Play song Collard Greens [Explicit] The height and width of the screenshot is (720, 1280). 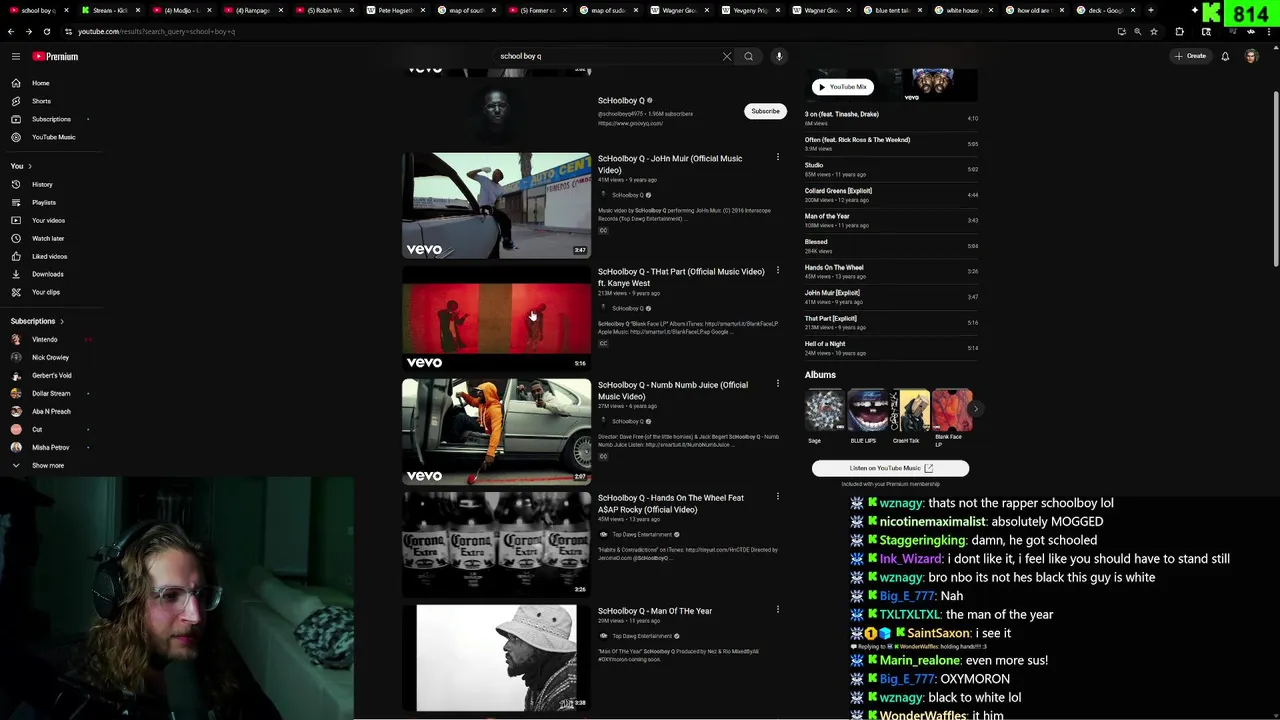[x=891, y=195]
